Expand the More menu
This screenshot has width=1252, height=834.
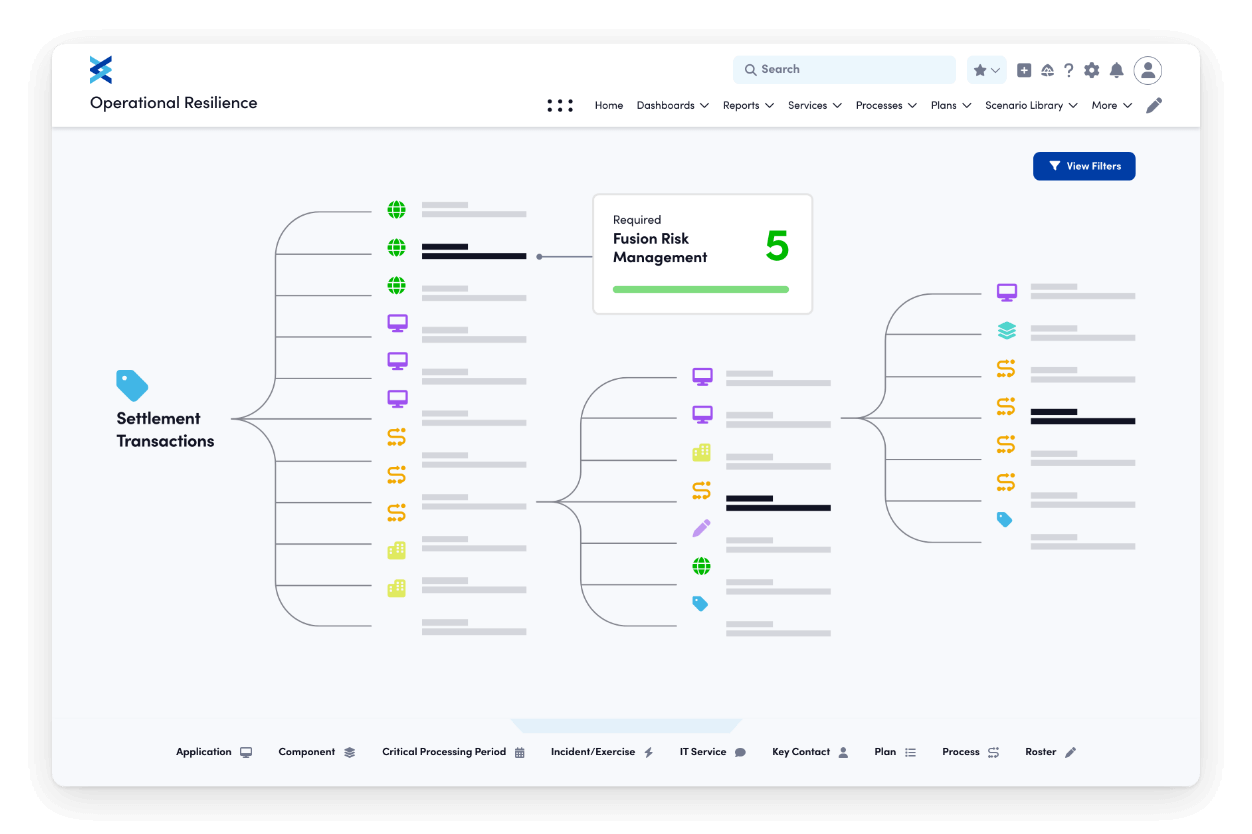(1111, 105)
